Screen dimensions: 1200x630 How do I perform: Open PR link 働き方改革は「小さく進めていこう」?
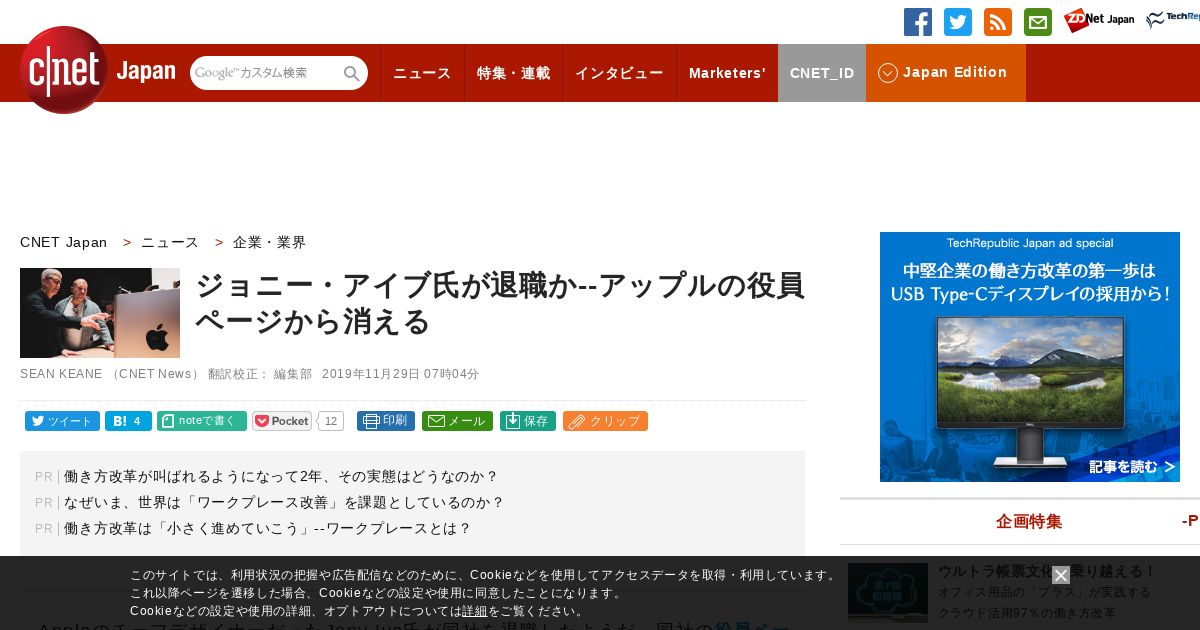coord(268,528)
